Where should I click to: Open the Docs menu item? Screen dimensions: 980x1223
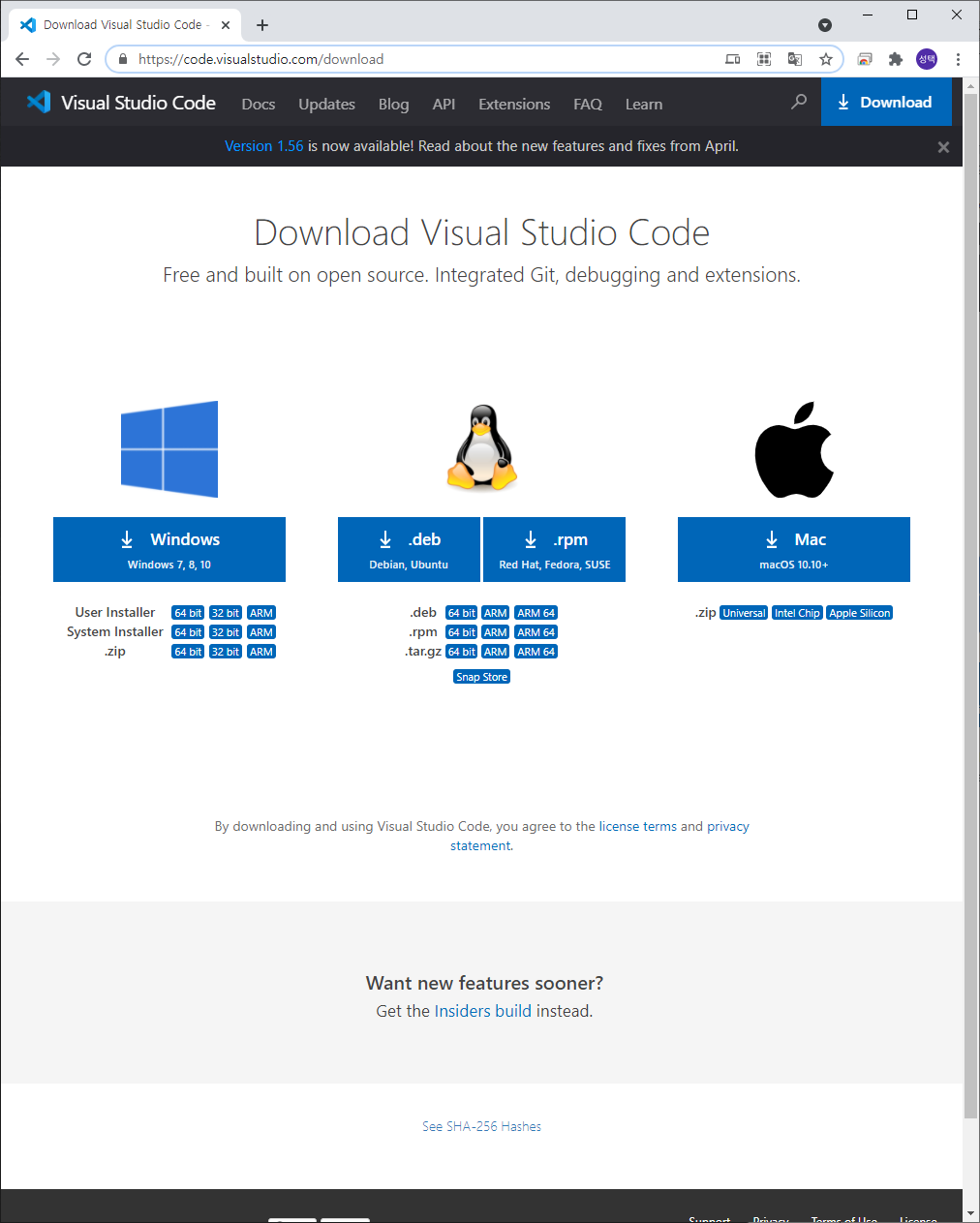[x=259, y=104]
